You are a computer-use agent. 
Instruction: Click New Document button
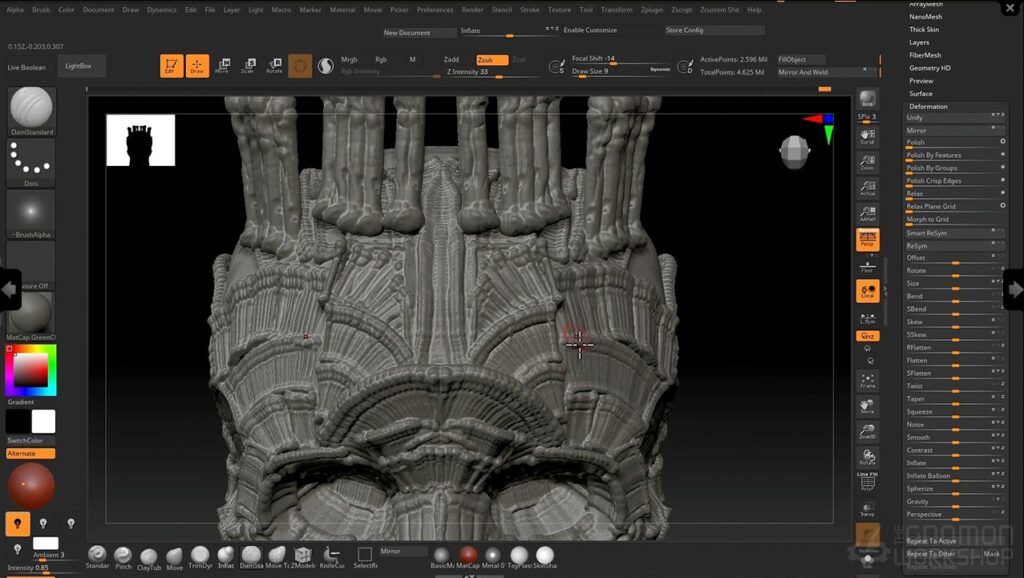(x=419, y=32)
